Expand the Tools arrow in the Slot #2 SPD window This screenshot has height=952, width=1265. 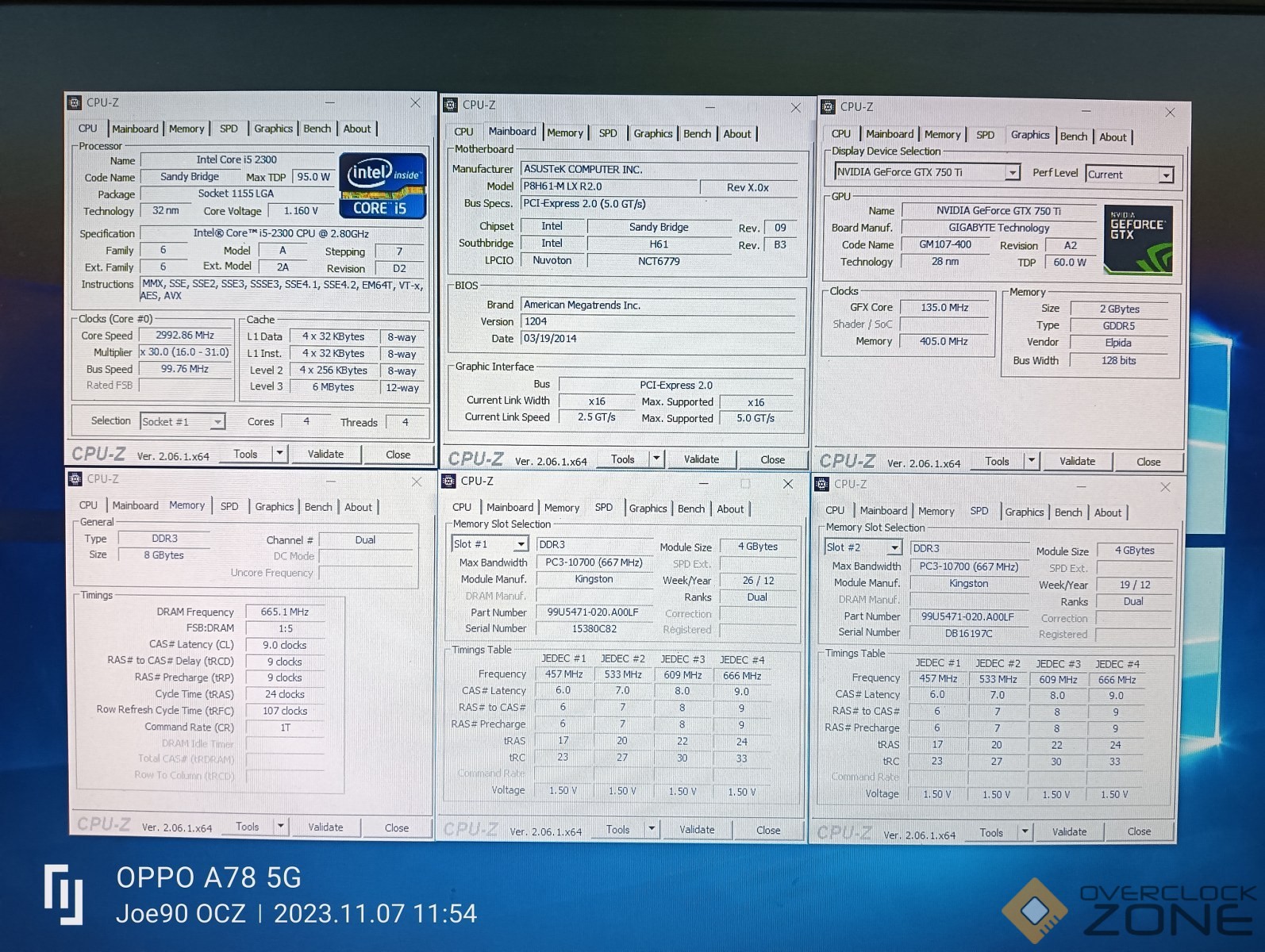pos(1025,832)
